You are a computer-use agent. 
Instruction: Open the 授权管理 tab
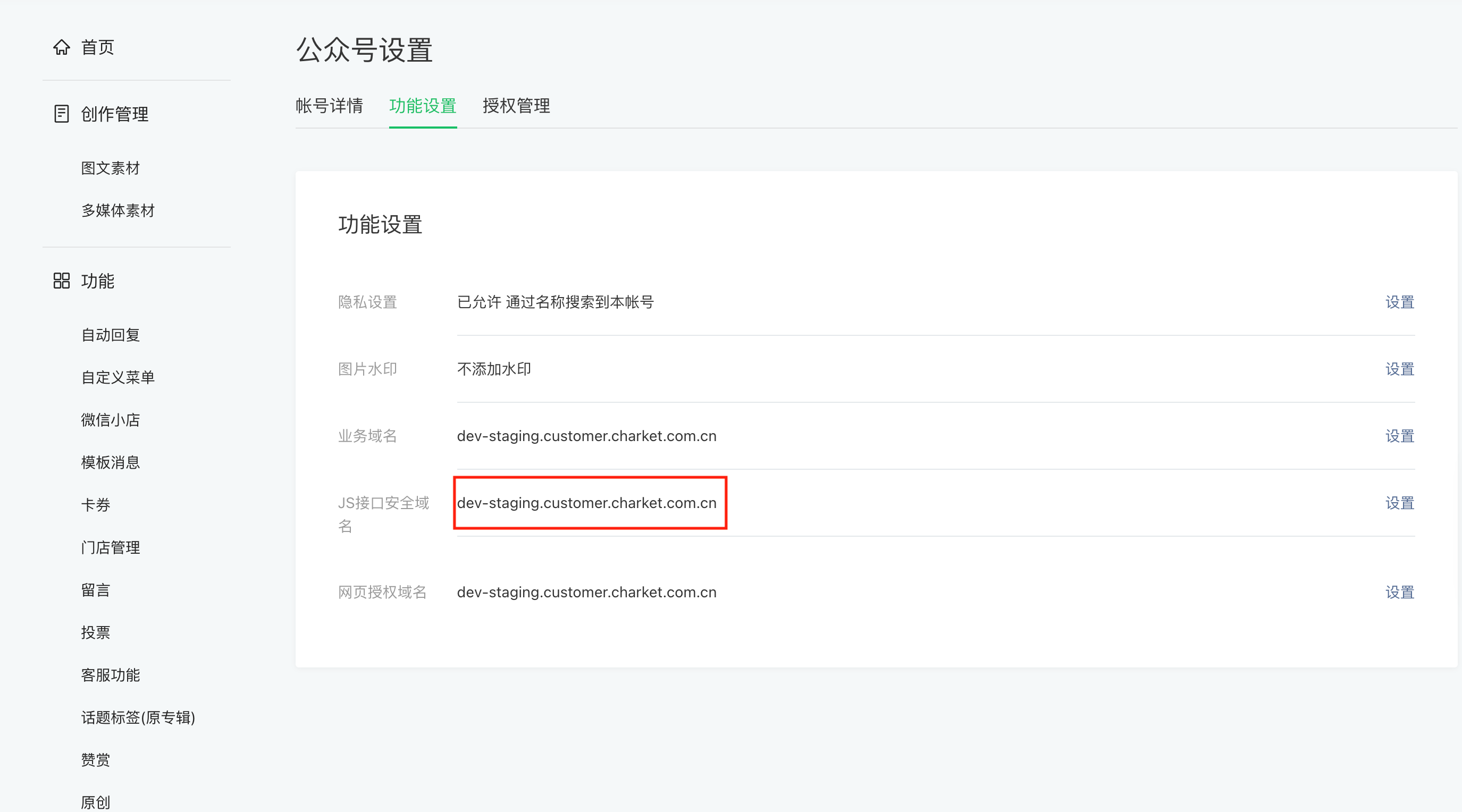click(x=516, y=106)
